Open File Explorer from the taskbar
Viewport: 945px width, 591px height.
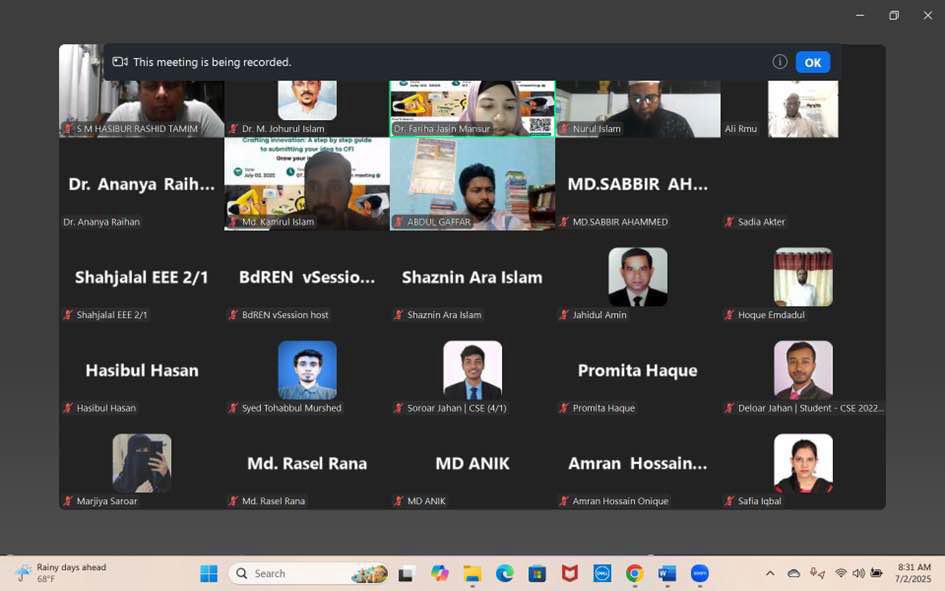[472, 573]
